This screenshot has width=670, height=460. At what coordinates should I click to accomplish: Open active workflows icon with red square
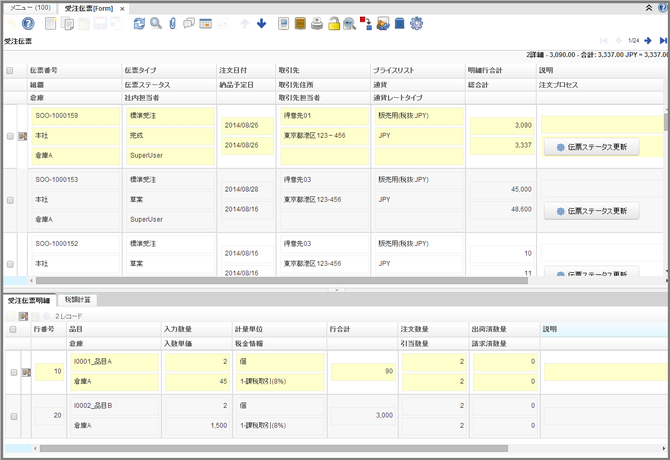pos(366,23)
